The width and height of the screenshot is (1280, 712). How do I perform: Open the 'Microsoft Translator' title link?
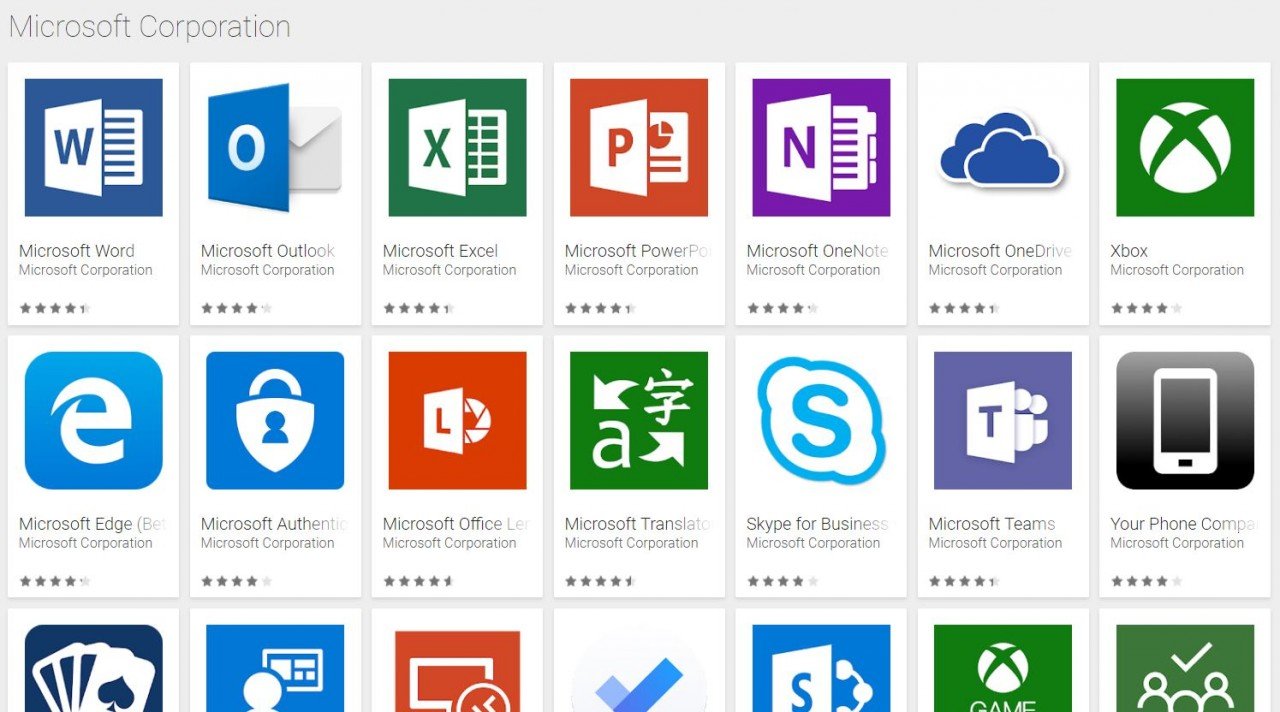(x=639, y=524)
